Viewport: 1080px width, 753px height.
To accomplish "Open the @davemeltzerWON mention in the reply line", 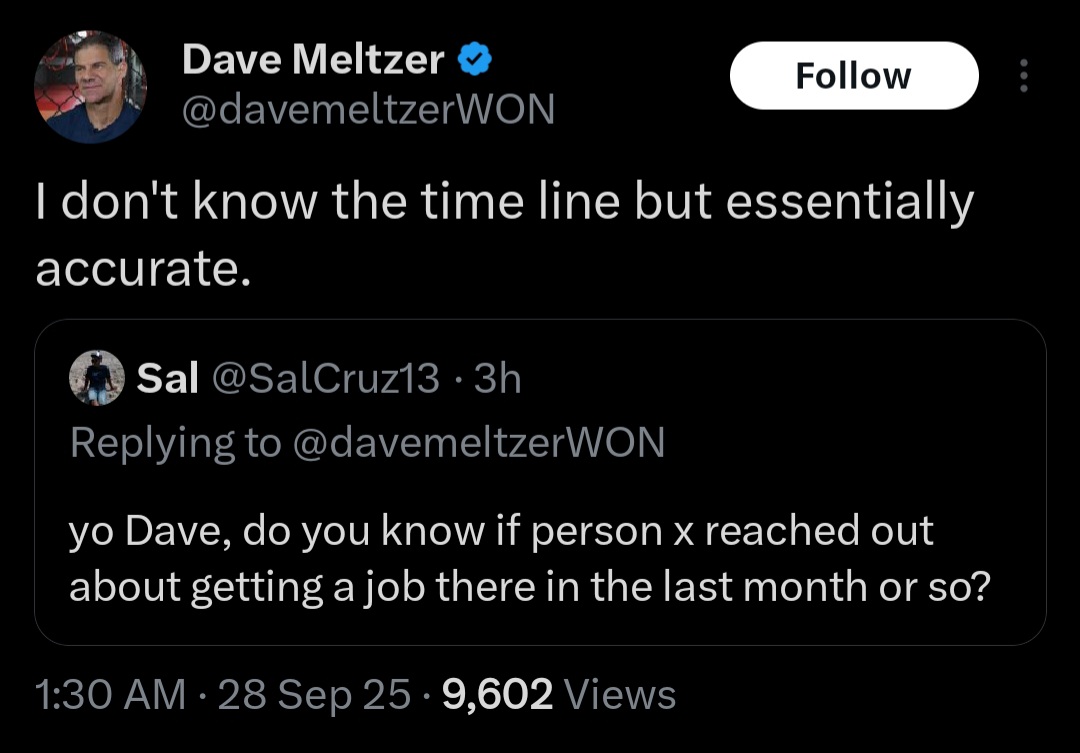I will (x=478, y=442).
